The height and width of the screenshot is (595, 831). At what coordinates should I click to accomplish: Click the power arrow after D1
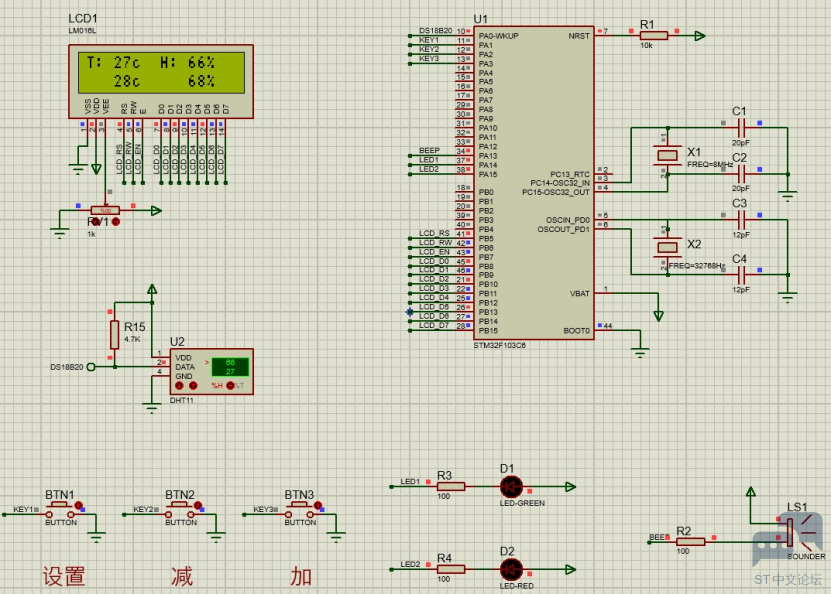click(x=571, y=486)
